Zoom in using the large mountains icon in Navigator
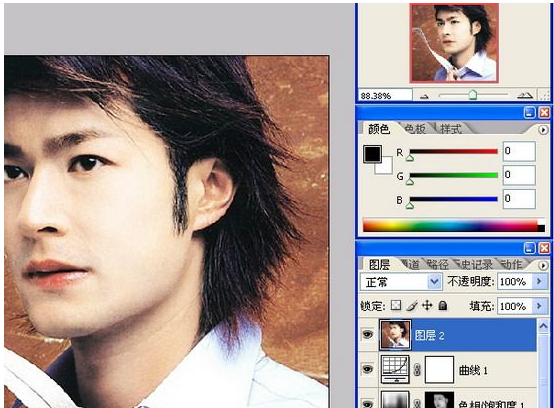 tap(524, 95)
